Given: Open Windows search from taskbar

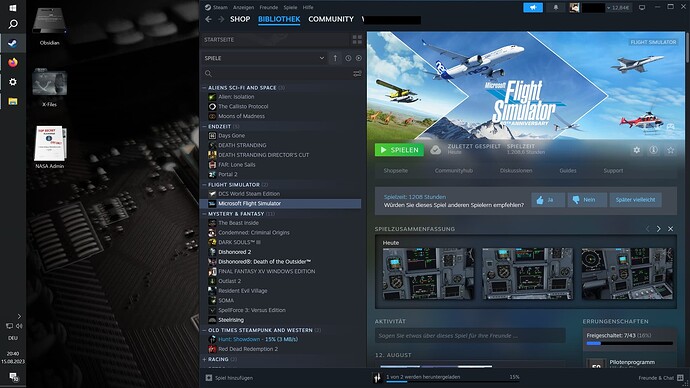Looking at the screenshot, I should [13, 24].
